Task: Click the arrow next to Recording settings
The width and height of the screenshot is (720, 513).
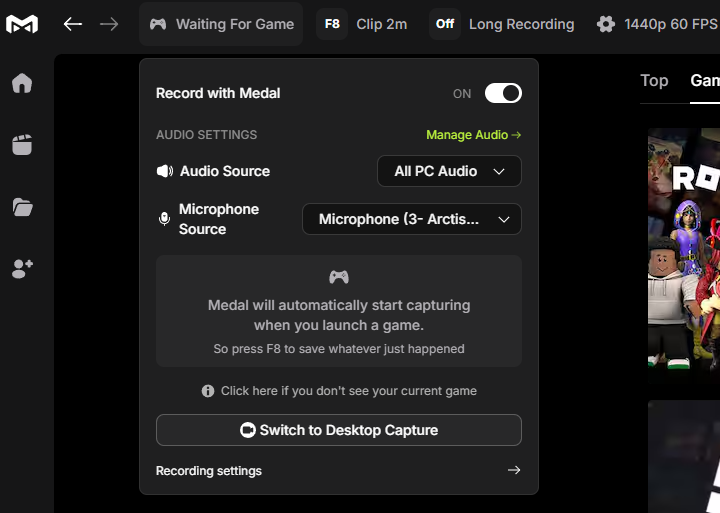Action: [514, 470]
